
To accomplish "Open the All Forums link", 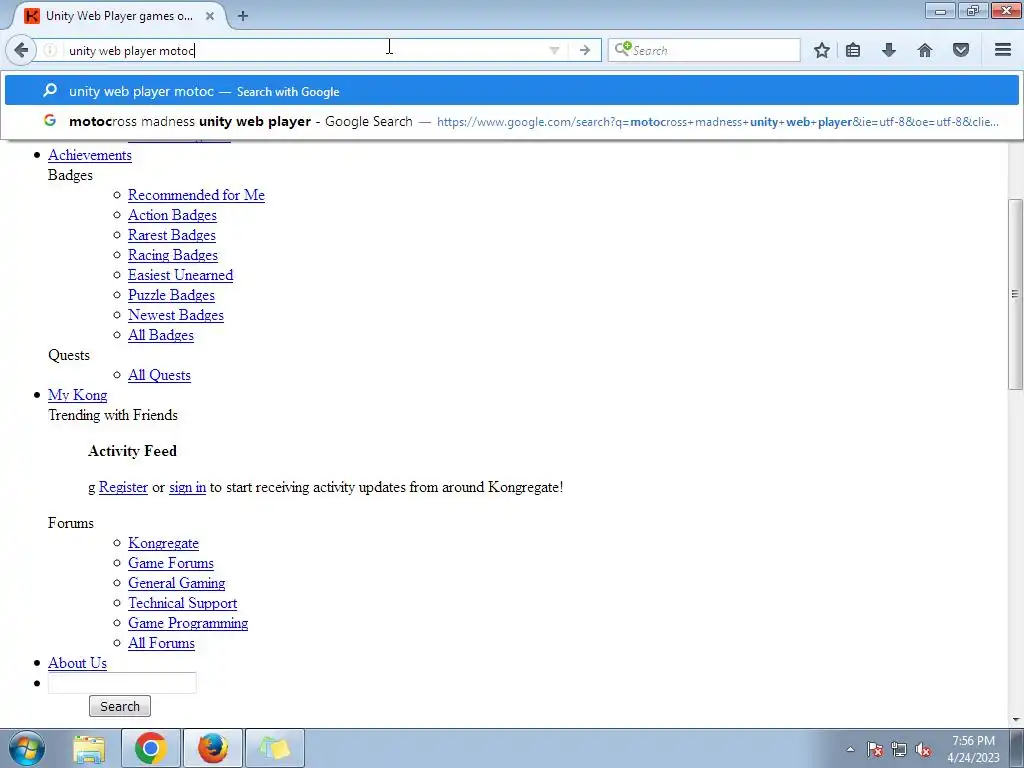I will [x=161, y=643].
